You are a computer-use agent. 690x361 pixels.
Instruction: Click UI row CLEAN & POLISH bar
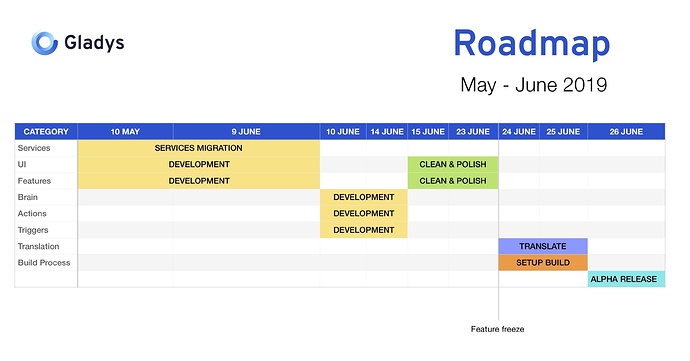453,164
